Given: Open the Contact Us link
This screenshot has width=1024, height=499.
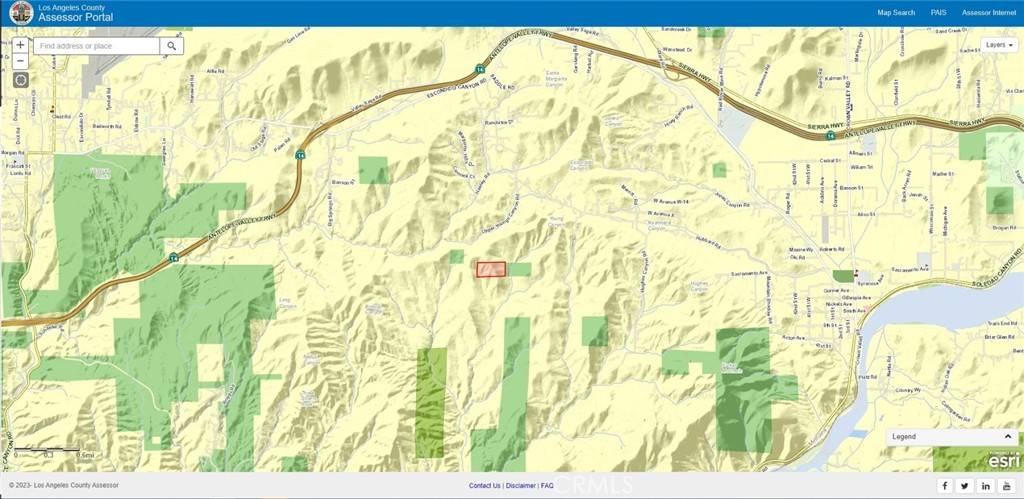Looking at the screenshot, I should tap(485, 486).
